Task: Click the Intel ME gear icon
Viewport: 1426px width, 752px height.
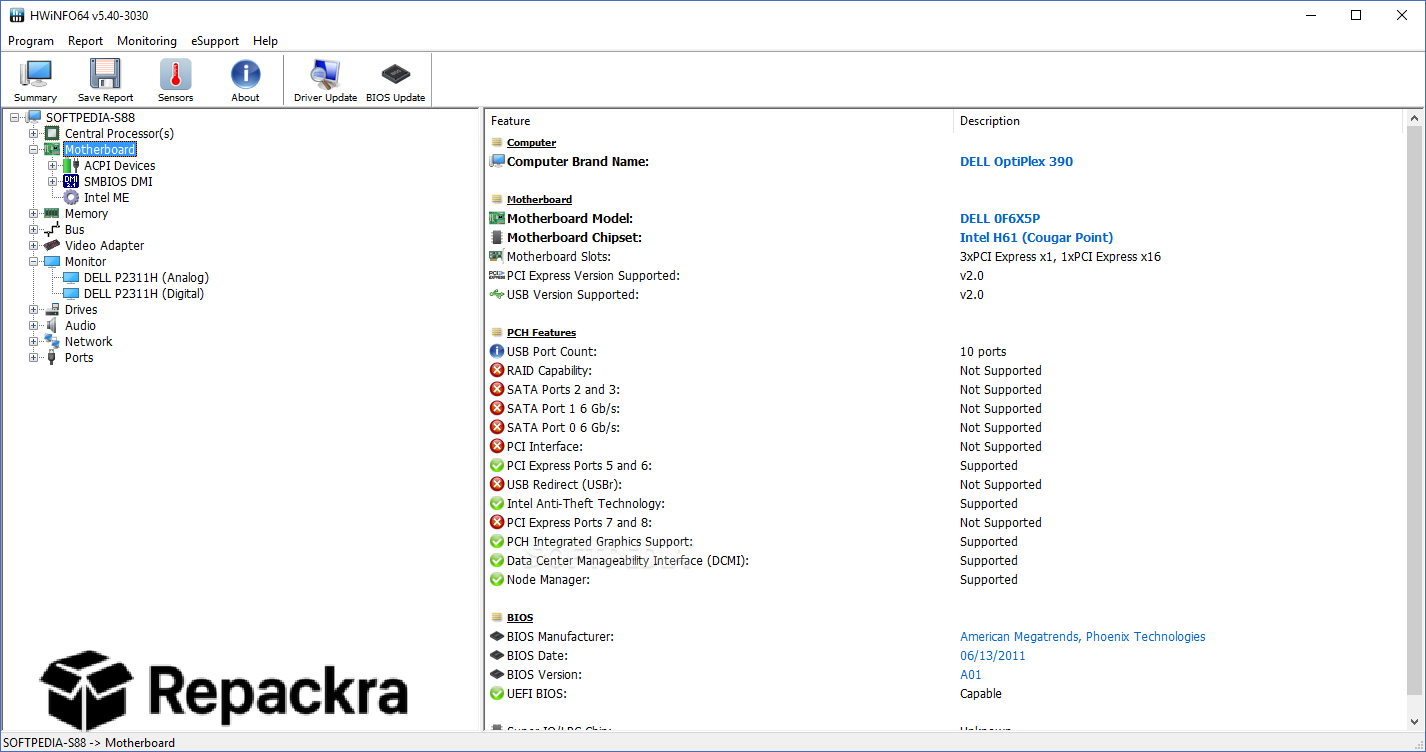Action: (71, 198)
